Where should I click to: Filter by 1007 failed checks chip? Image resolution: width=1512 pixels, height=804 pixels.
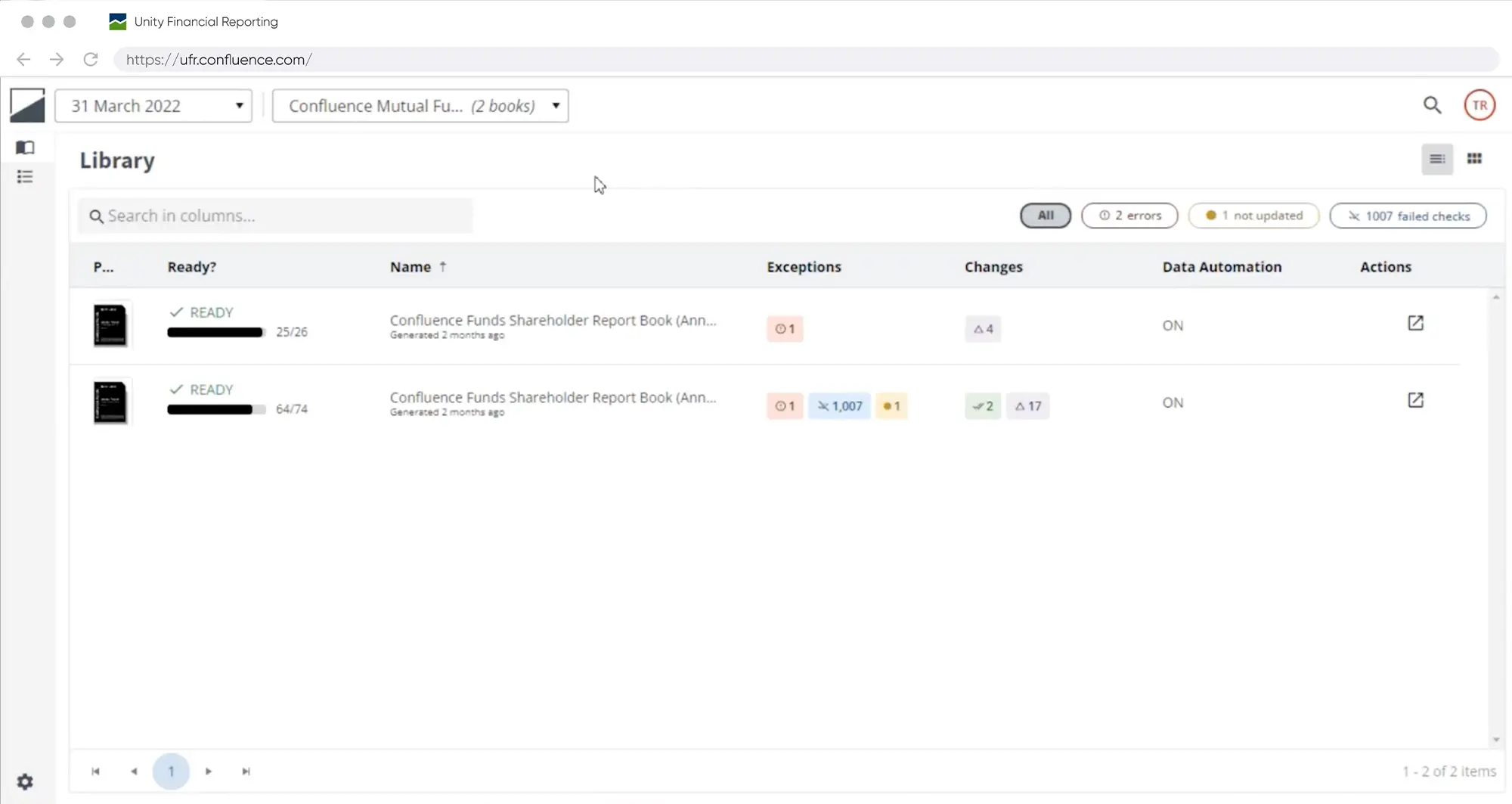coord(1408,216)
